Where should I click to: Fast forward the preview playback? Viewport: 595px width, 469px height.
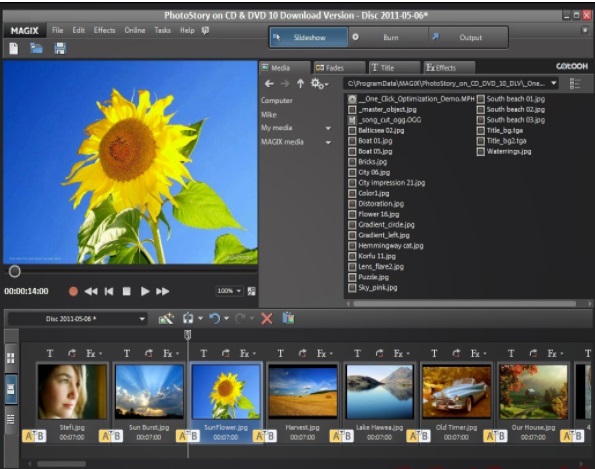click(162, 291)
